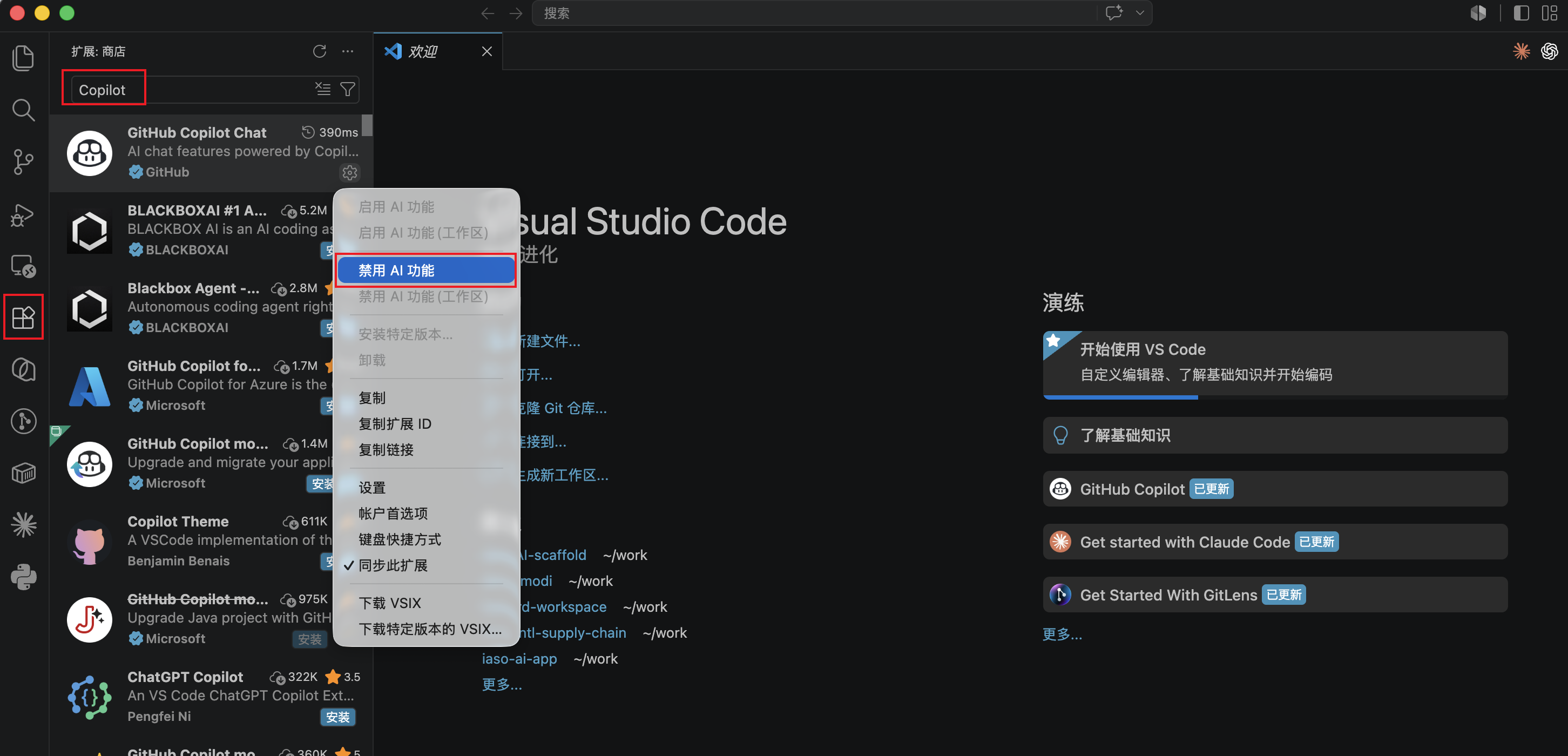Open the extensions filter menu
Viewport: 1568px width, 756px height.
348,90
